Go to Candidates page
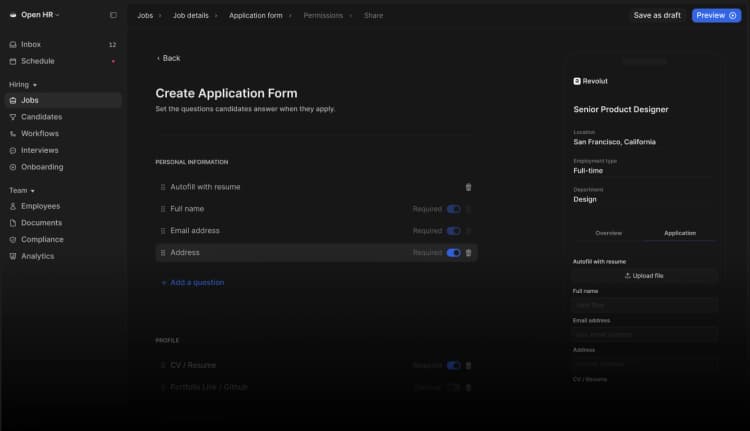This screenshot has height=431, width=750. [63, 117]
